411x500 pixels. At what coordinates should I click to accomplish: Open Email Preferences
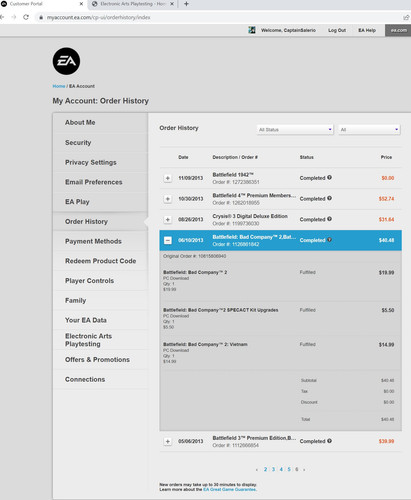click(x=100, y=182)
